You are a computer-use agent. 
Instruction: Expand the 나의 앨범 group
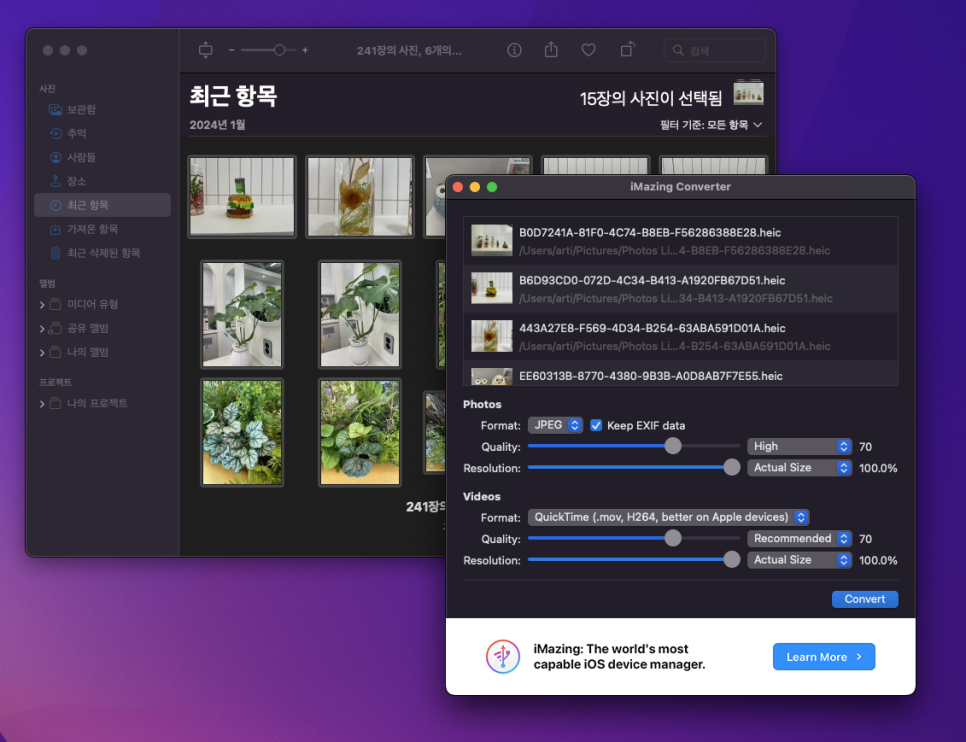[x=42, y=353]
